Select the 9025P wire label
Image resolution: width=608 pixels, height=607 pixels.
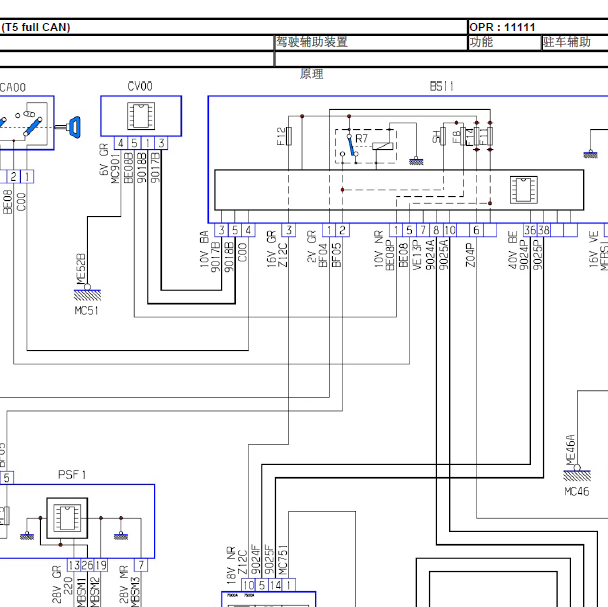point(537,255)
